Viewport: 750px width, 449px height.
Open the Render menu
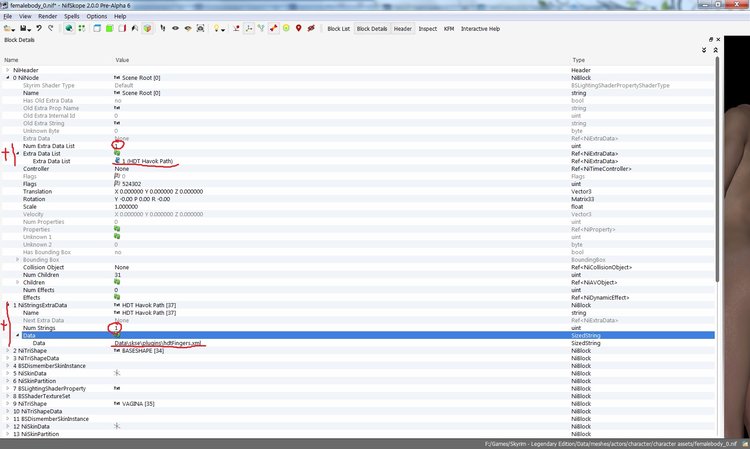pos(47,16)
